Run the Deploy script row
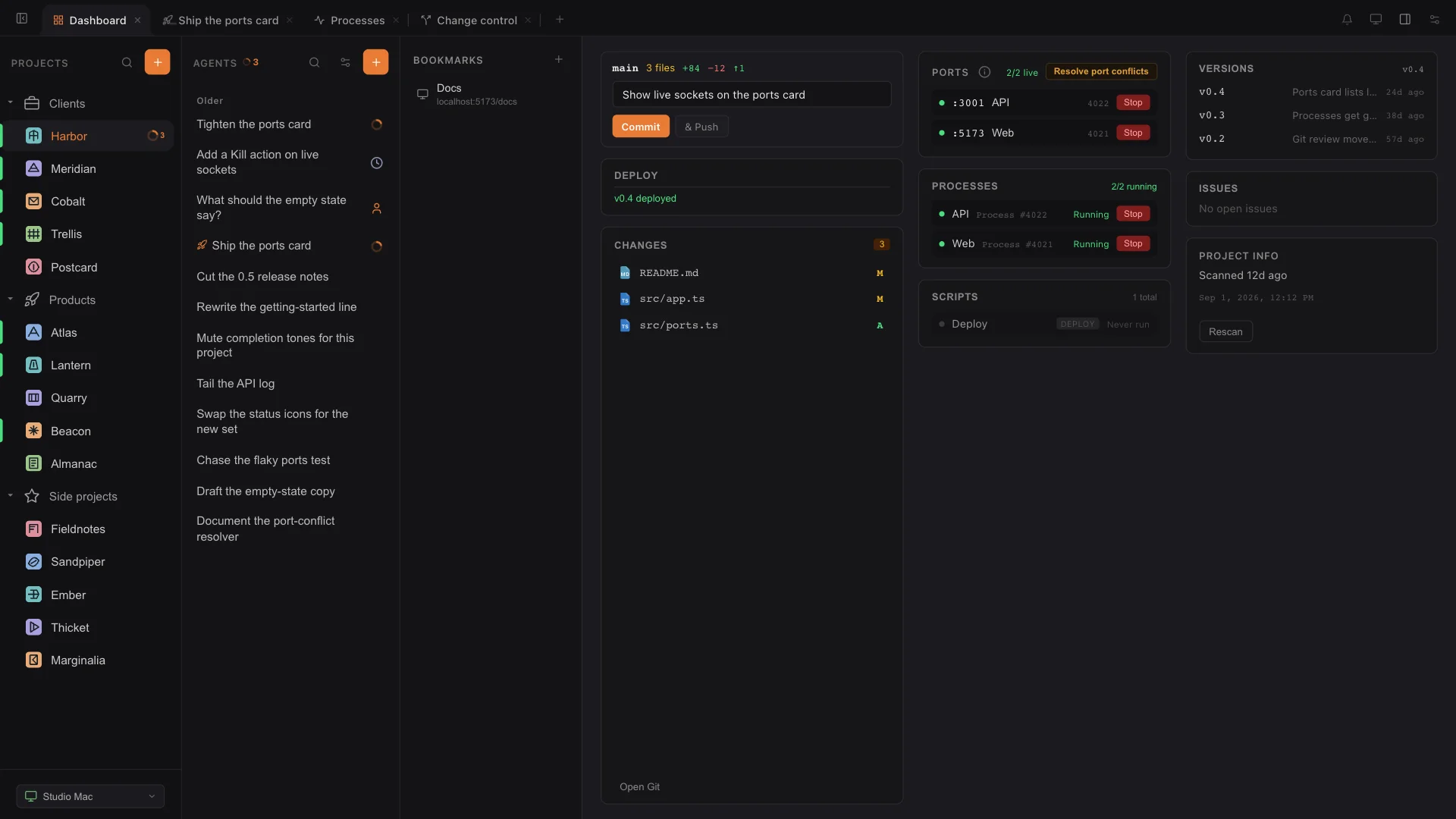The width and height of the screenshot is (1456, 819). pos(1043,324)
